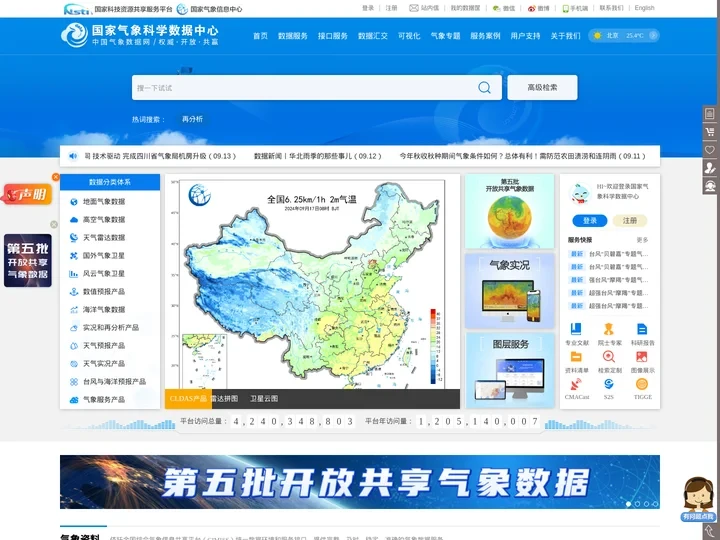This screenshot has height=540, width=720.
Task: Open the 气象专题 nav menu
Action: (445, 36)
